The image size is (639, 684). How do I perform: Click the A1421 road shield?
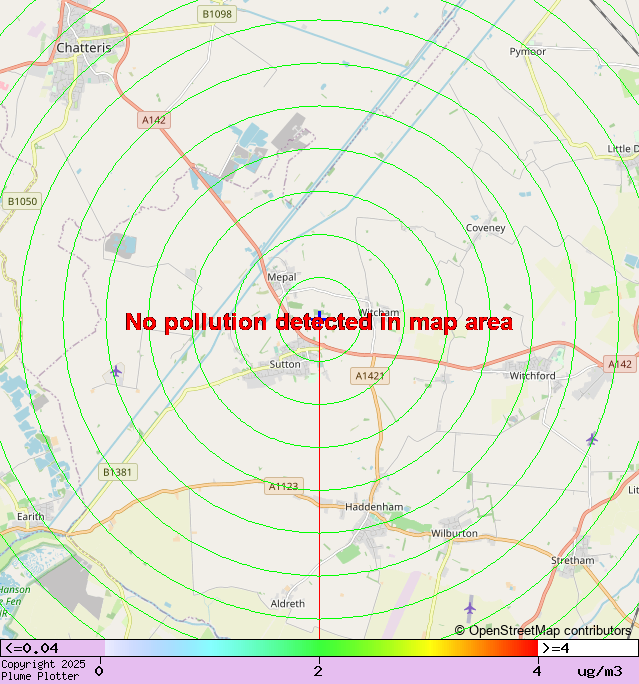point(370,376)
